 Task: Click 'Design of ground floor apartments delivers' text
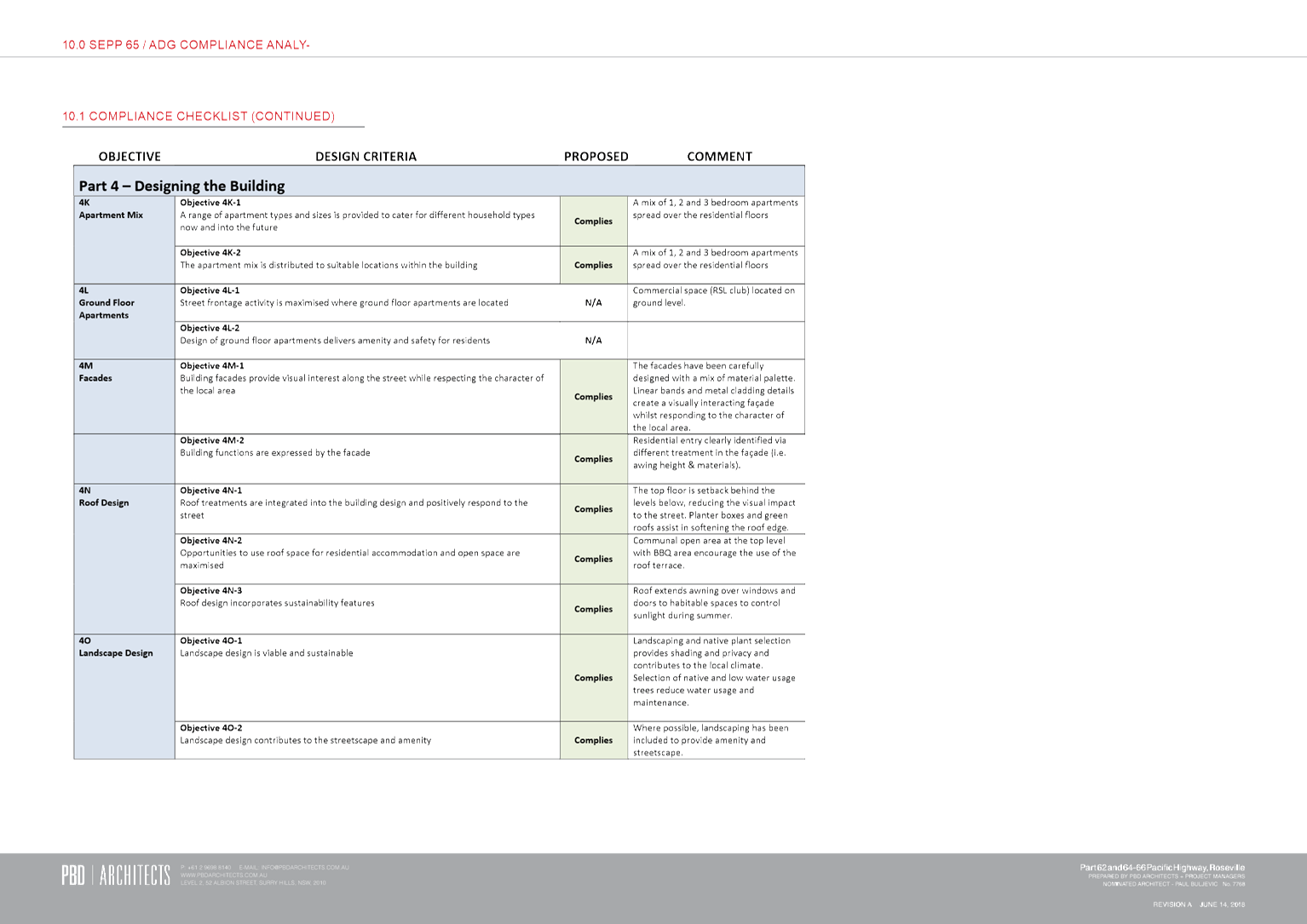(335, 341)
